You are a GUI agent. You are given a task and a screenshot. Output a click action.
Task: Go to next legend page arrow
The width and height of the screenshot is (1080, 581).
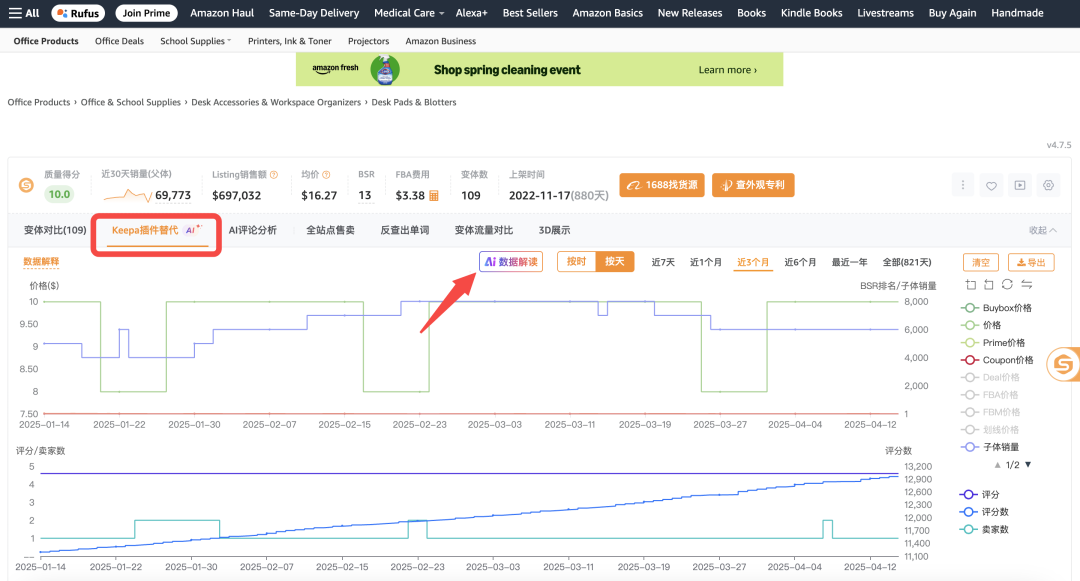pyautogui.click(x=1028, y=465)
